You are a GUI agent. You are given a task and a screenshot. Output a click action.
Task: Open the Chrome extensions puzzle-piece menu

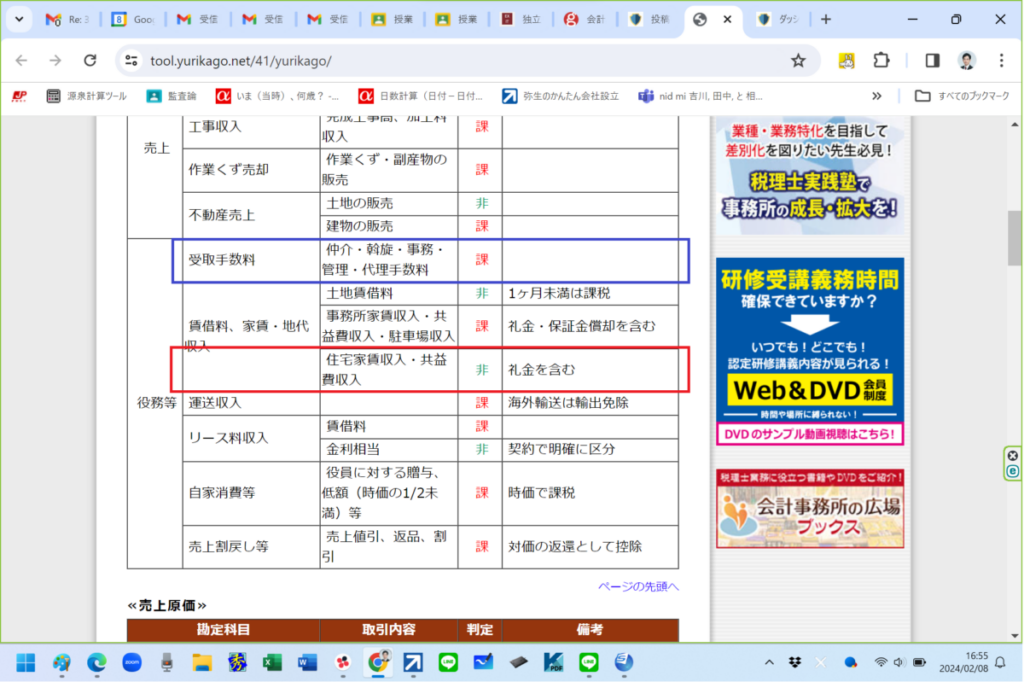click(881, 61)
